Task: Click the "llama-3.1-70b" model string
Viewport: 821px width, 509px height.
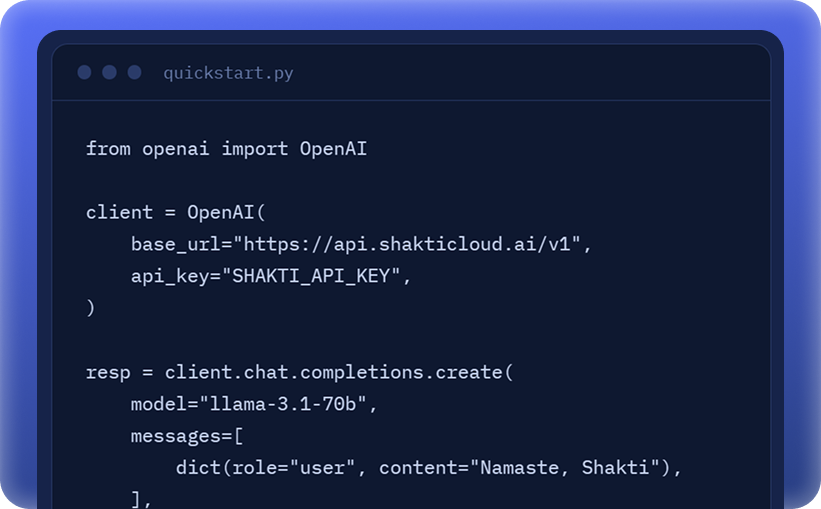Action: [283, 404]
